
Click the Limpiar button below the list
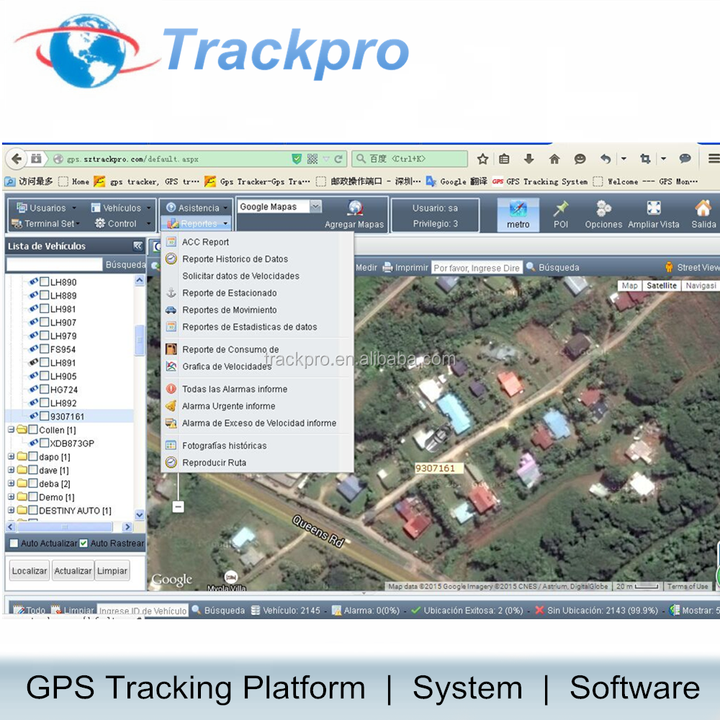112,571
